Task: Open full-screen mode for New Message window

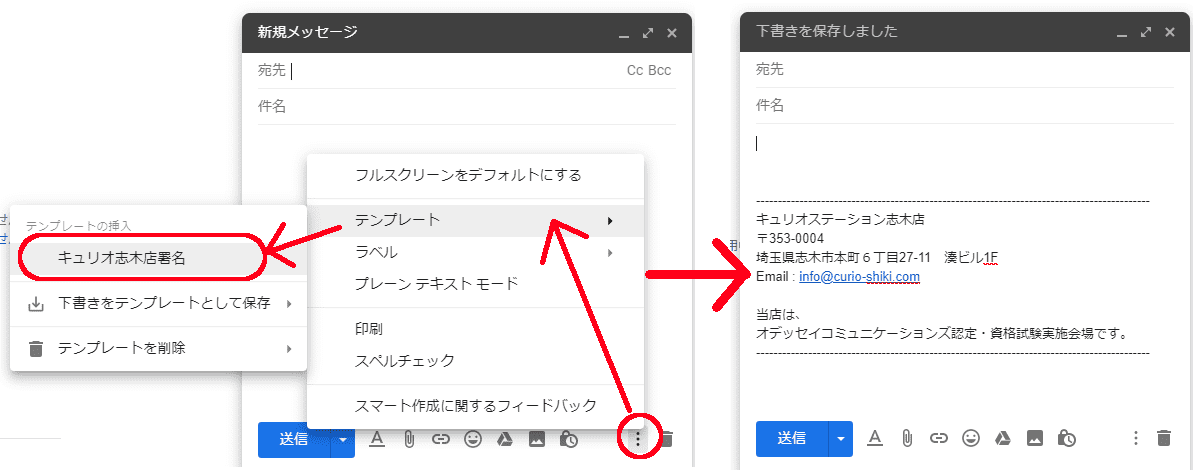Action: pyautogui.click(x=647, y=33)
